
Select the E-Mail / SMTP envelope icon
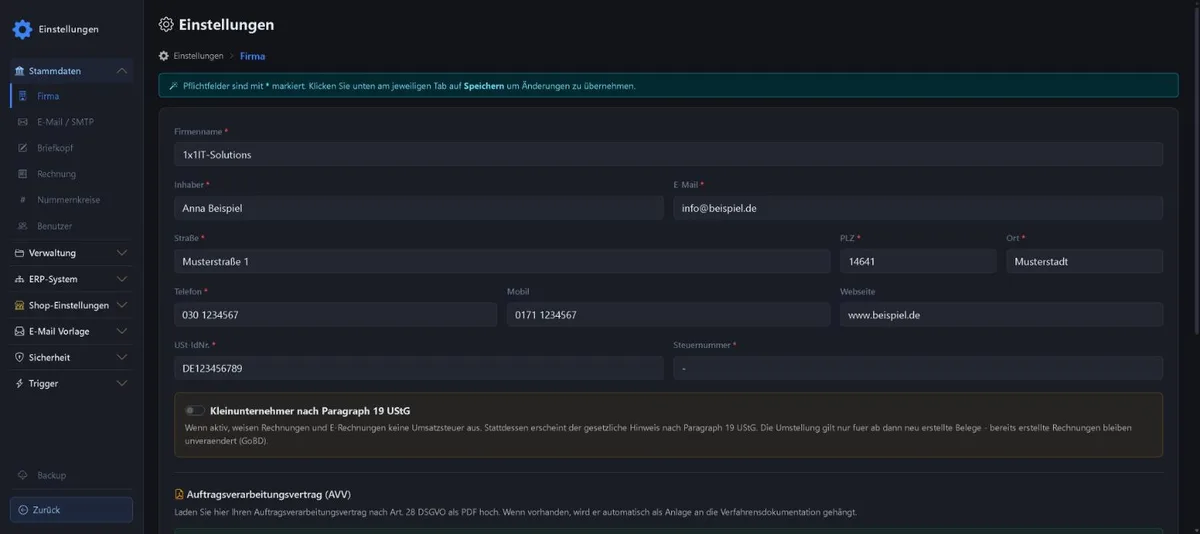23,122
